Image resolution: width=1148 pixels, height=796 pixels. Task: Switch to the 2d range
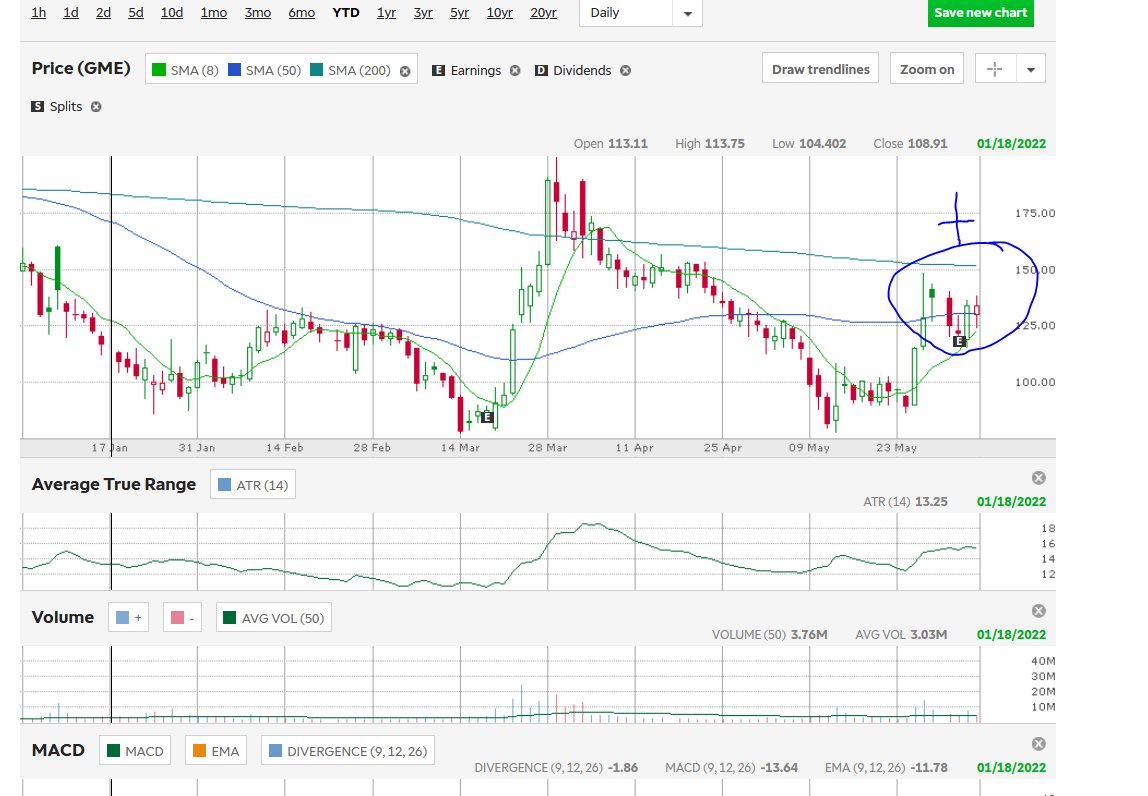(103, 12)
